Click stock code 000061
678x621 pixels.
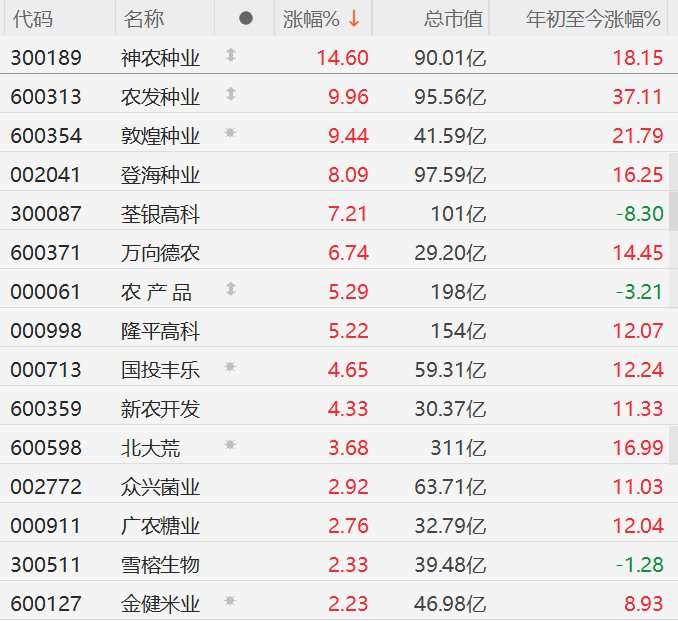pos(46,292)
